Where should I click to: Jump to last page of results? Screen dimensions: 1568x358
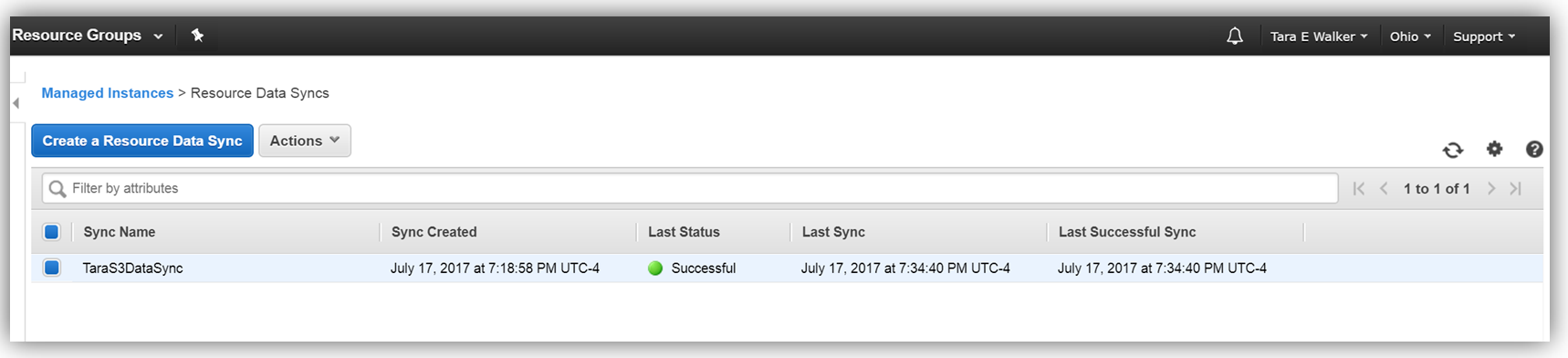pos(1516,188)
